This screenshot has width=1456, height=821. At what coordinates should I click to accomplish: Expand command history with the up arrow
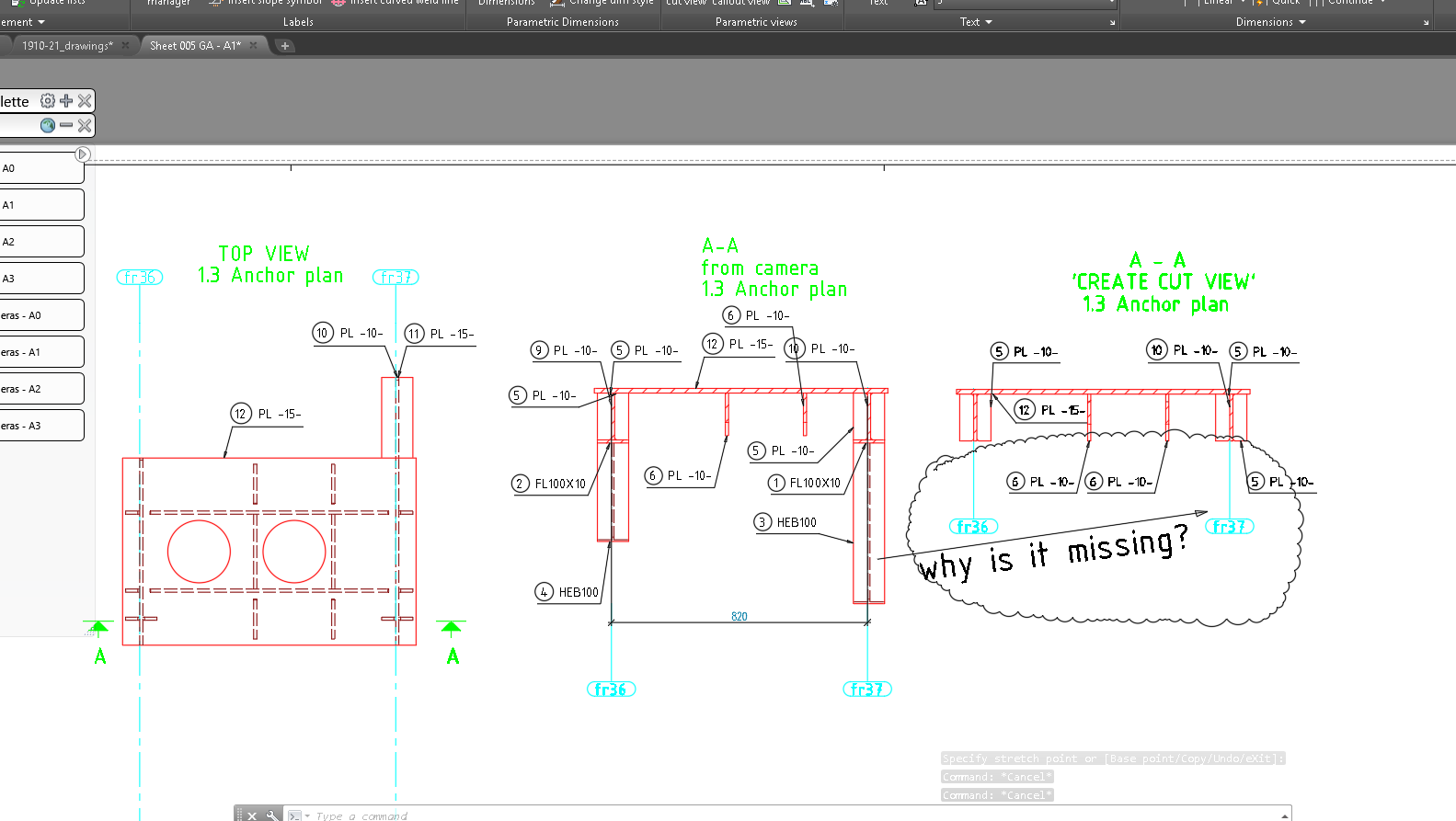coord(1284,815)
